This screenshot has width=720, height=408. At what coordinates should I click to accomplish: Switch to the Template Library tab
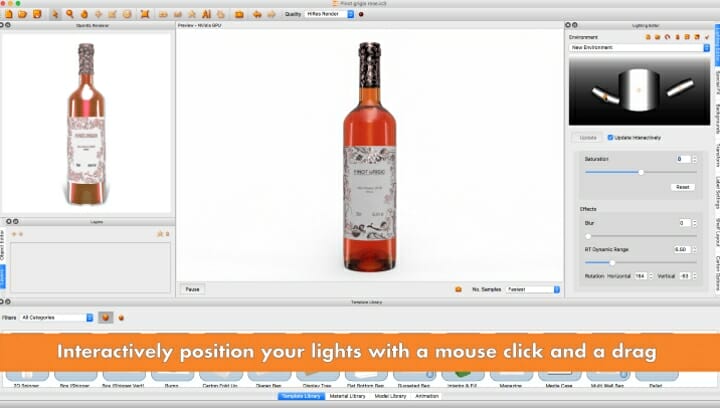(x=301, y=396)
